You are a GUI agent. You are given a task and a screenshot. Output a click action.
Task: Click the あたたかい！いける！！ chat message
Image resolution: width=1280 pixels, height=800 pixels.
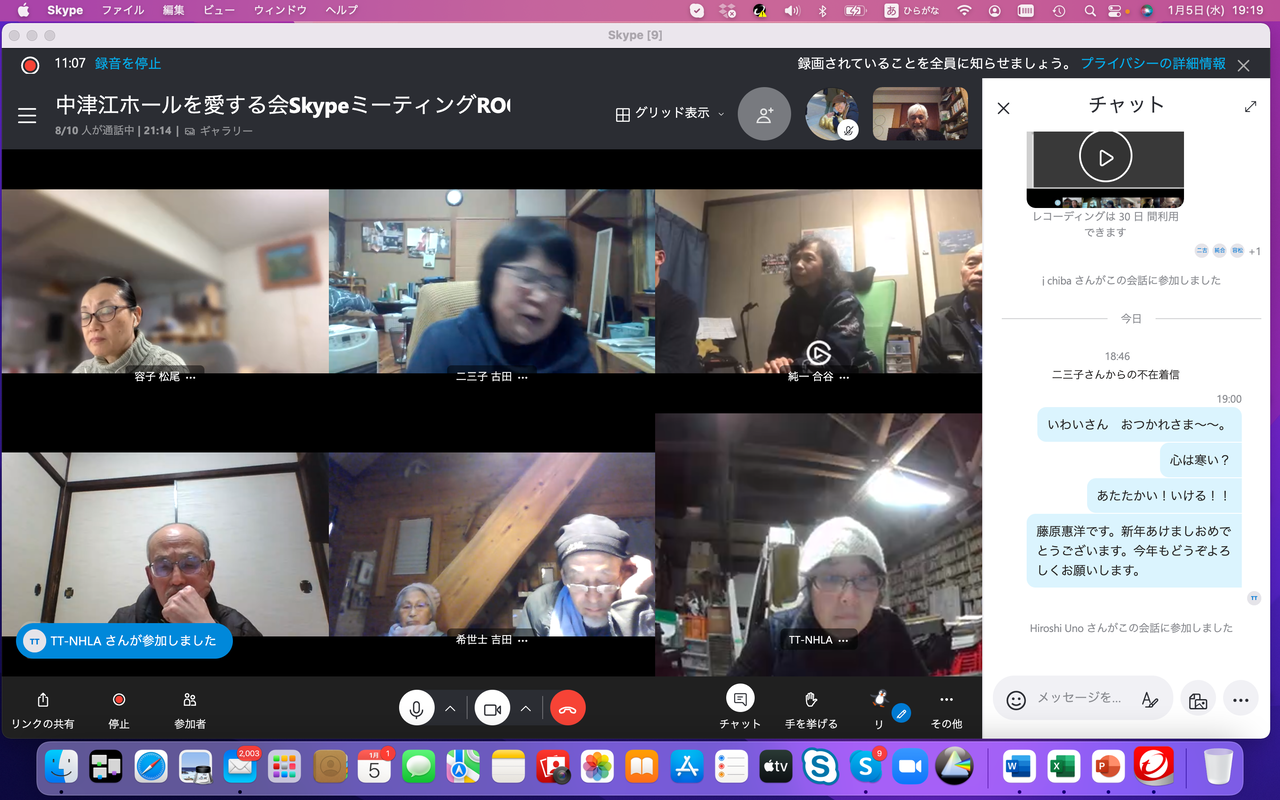[1163, 496]
